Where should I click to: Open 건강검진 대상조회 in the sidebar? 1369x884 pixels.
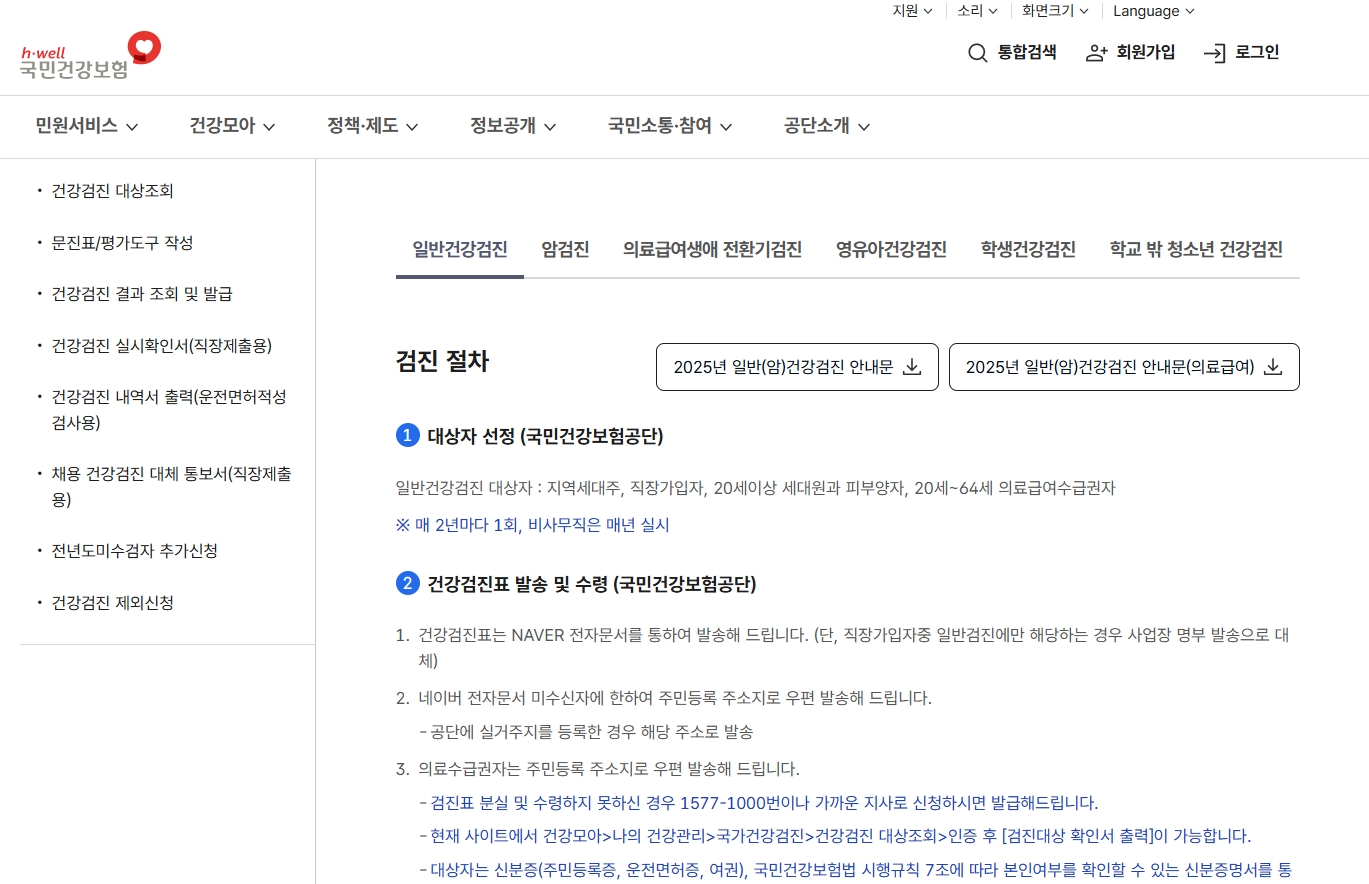click(x=112, y=191)
